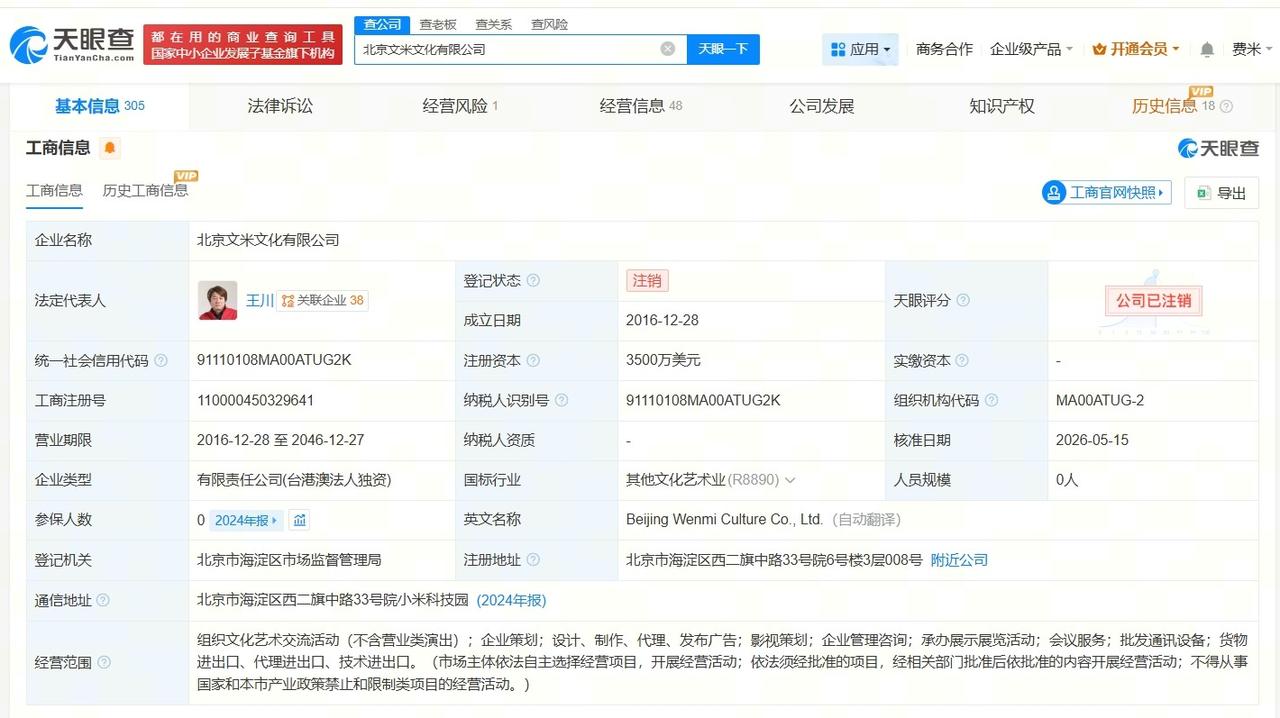This screenshot has height=718, width=1280.
Task: Click the 工商官网快照 button
Action: [1106, 193]
